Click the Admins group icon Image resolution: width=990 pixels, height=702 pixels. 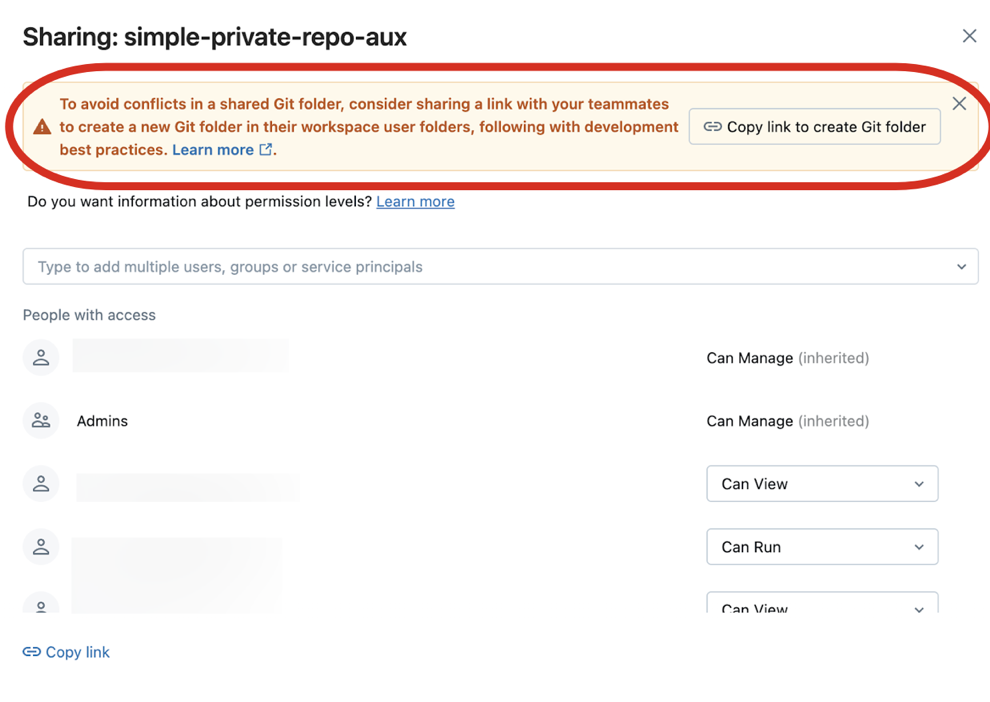point(41,420)
